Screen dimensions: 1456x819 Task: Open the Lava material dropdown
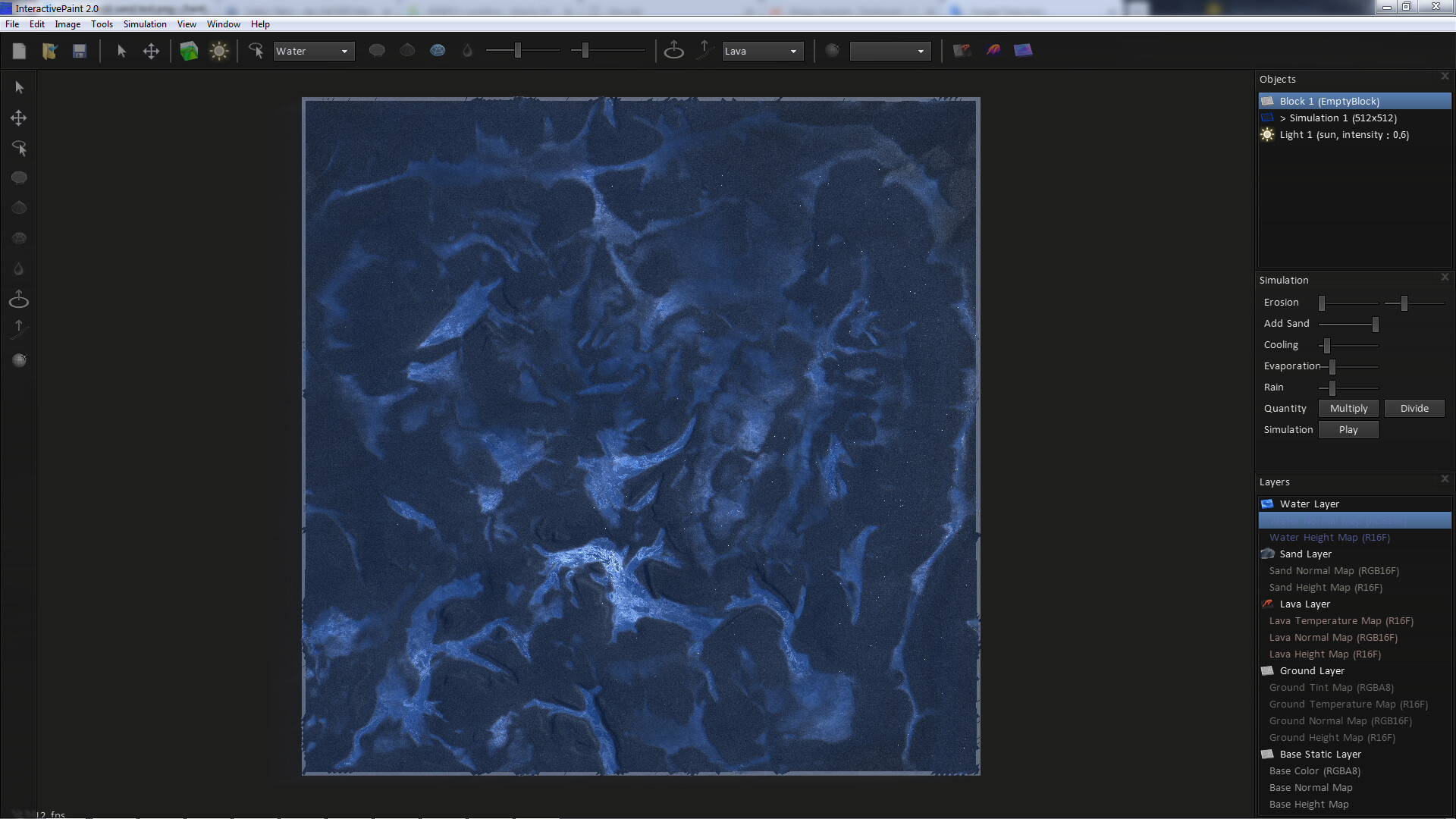pos(762,51)
